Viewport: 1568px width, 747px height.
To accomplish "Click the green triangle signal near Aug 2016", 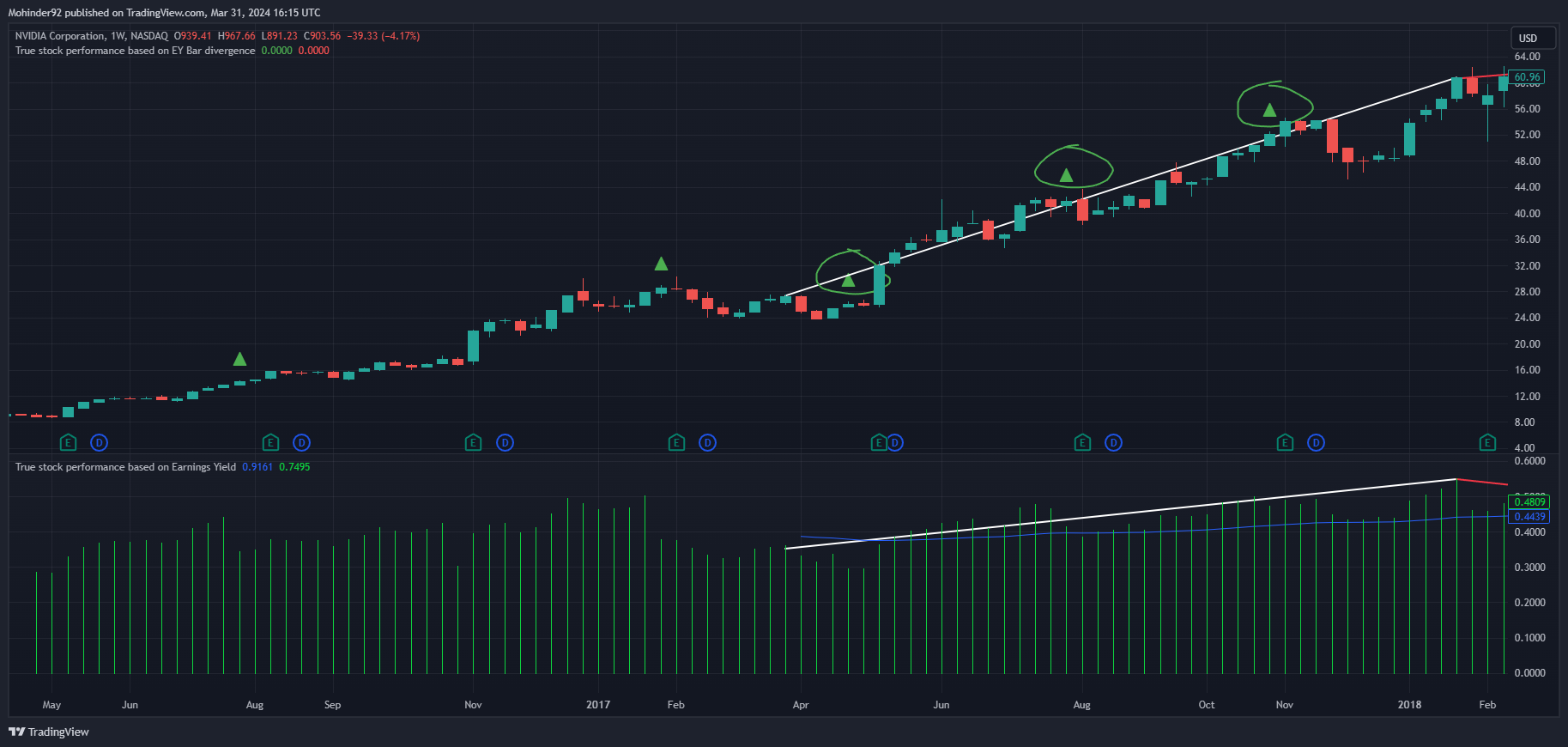I will pos(240,359).
